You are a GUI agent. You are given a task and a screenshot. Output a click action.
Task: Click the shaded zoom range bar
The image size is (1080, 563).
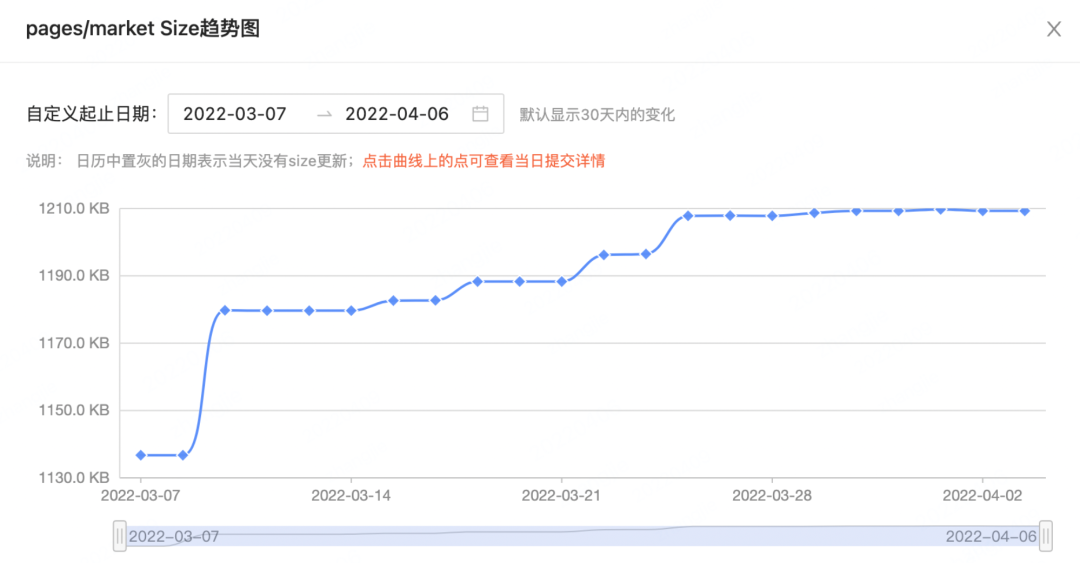pyautogui.click(x=583, y=536)
